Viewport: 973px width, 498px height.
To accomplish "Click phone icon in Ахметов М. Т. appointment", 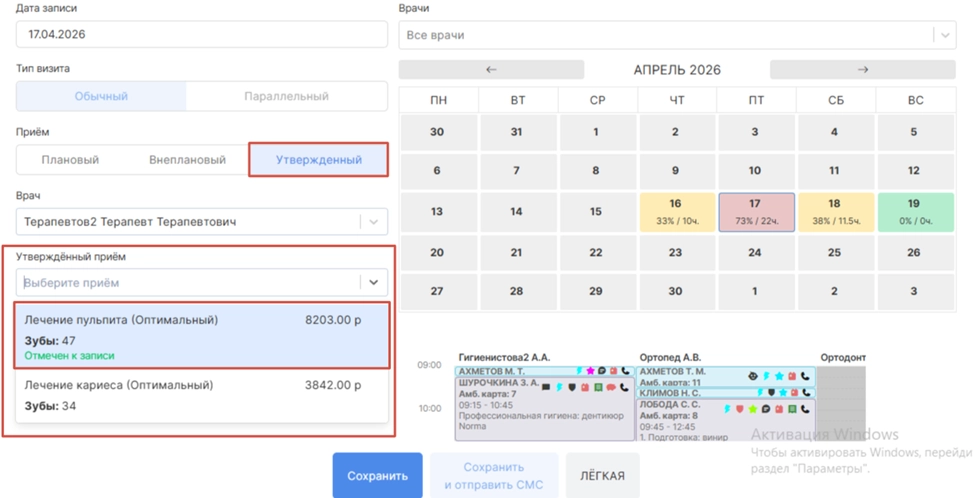I will point(625,372).
